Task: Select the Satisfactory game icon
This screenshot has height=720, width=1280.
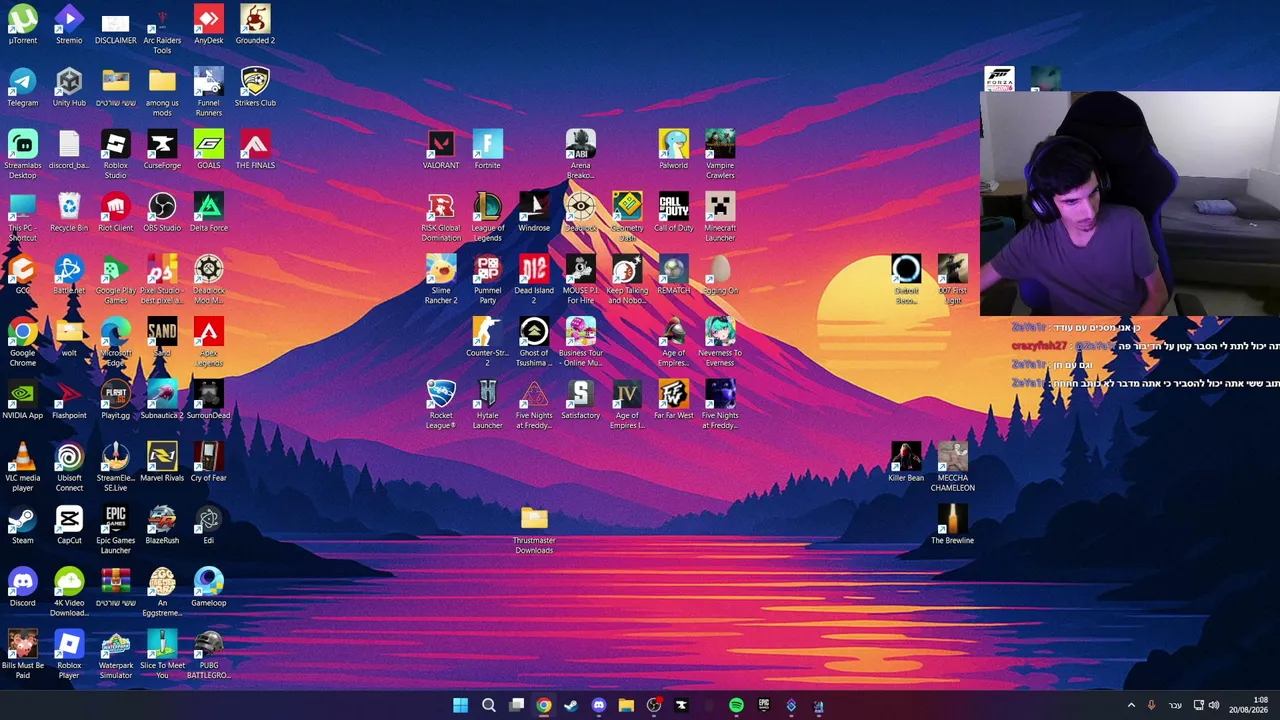Action: coord(580,400)
